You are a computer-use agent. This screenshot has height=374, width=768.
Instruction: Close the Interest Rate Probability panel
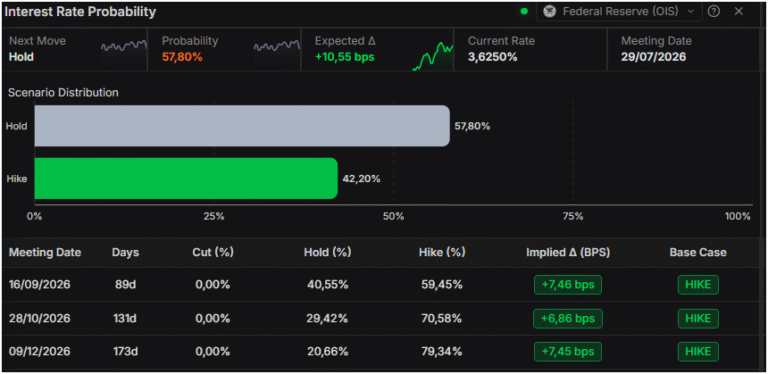[739, 11]
